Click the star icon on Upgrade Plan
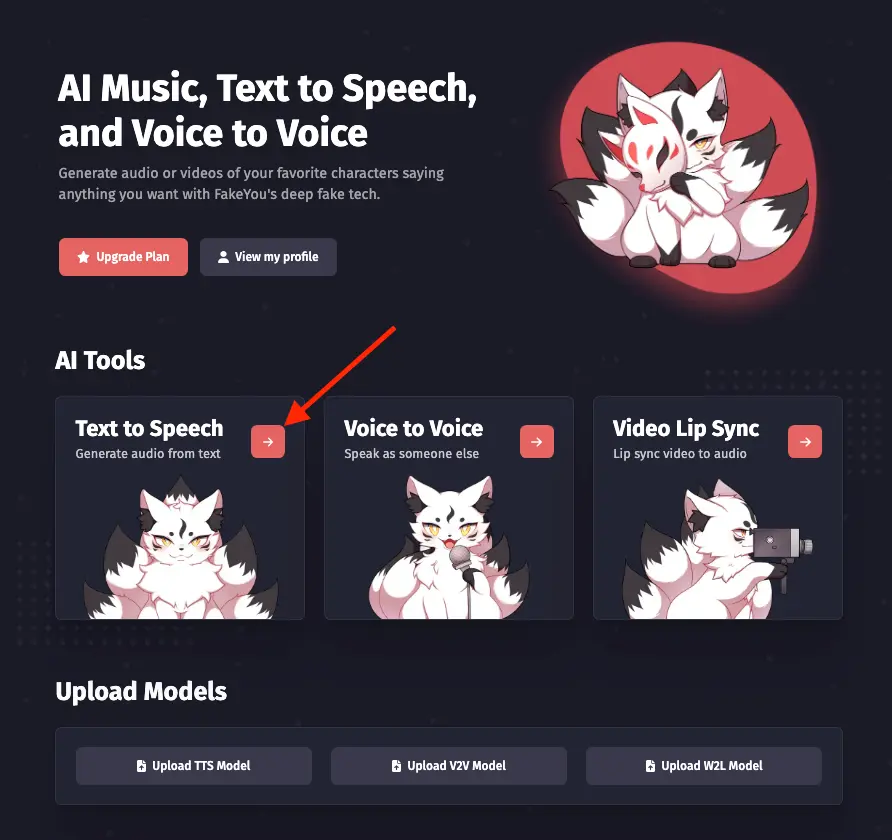Viewport: 892px width, 840px height. (84, 257)
